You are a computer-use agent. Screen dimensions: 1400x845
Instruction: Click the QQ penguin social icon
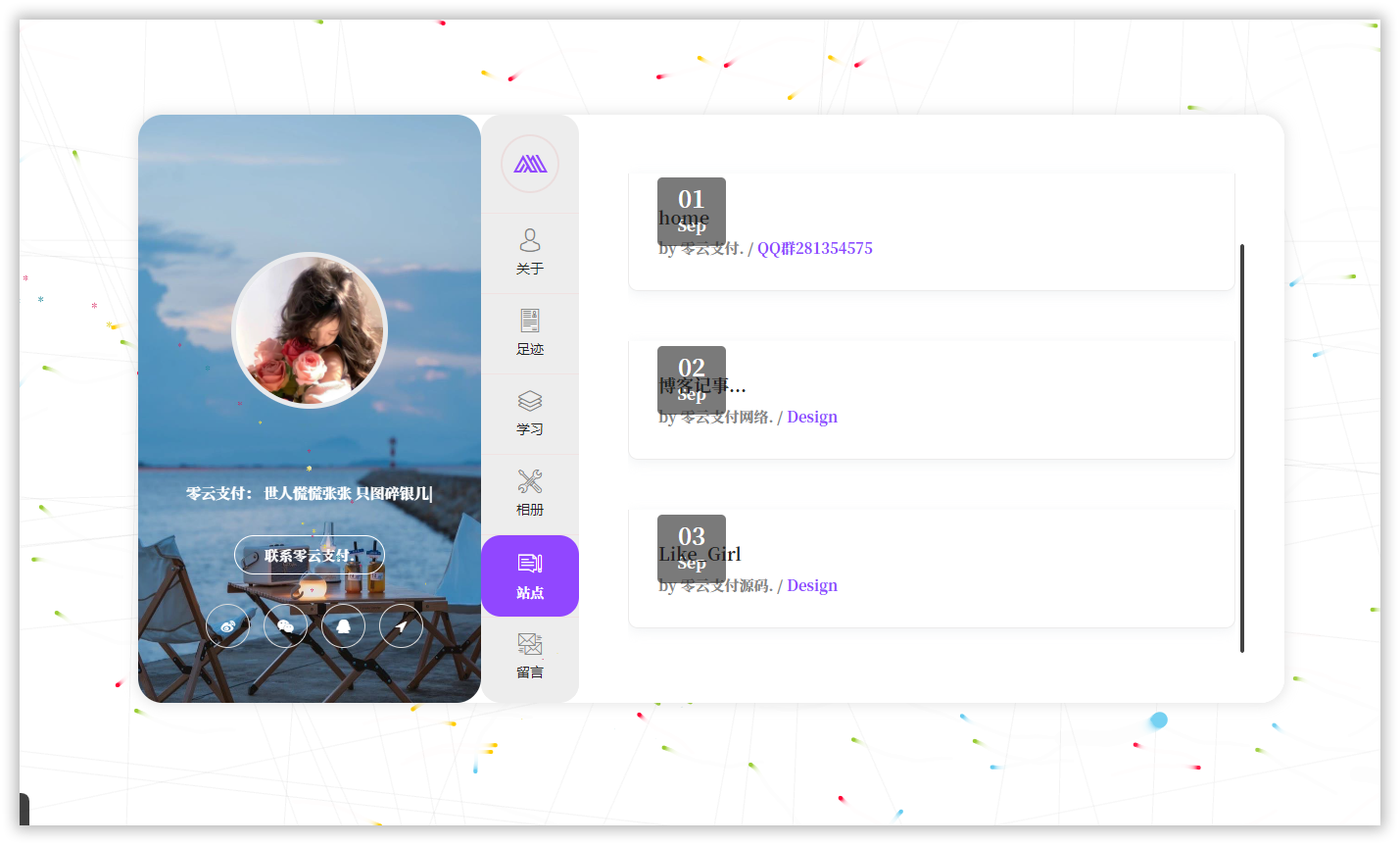coord(343,626)
